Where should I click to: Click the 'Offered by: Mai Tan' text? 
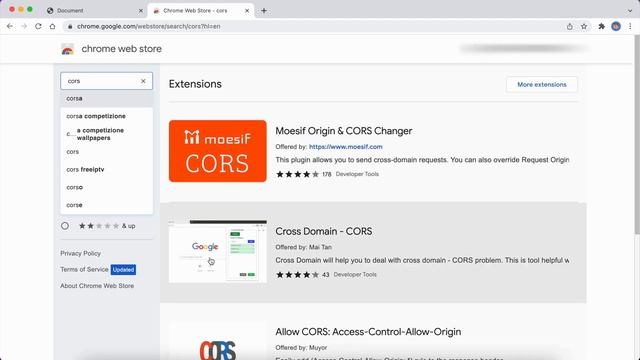coord(304,247)
